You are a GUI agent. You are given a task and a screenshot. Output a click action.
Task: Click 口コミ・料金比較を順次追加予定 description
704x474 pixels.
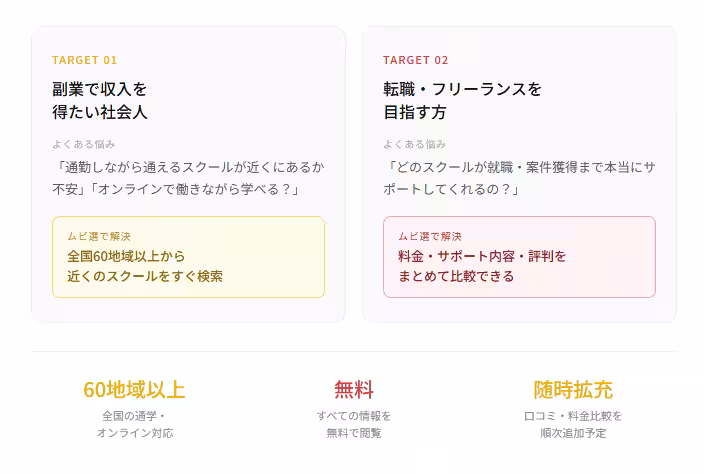(x=573, y=424)
